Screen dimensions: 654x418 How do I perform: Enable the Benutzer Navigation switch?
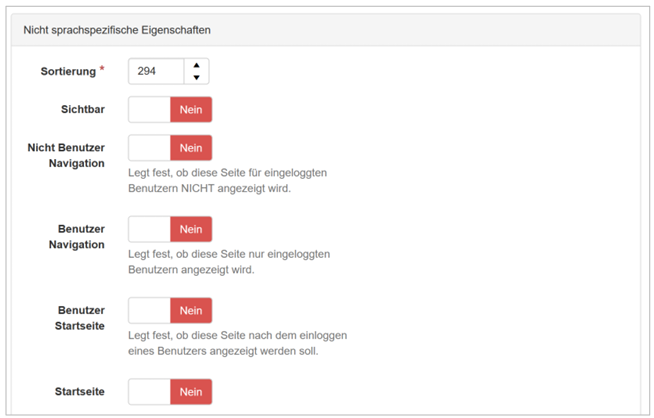(x=170, y=229)
